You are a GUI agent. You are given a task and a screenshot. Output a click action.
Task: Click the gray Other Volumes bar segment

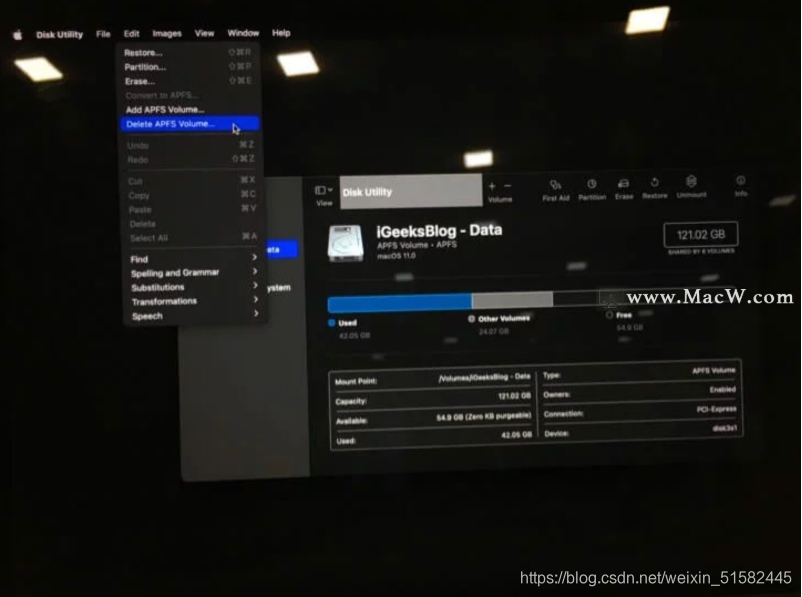point(512,300)
